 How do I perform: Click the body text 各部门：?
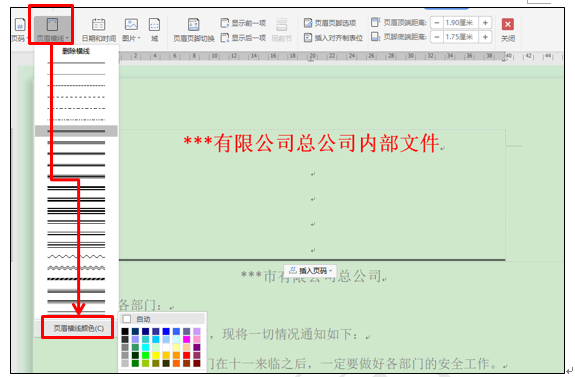coord(140,305)
